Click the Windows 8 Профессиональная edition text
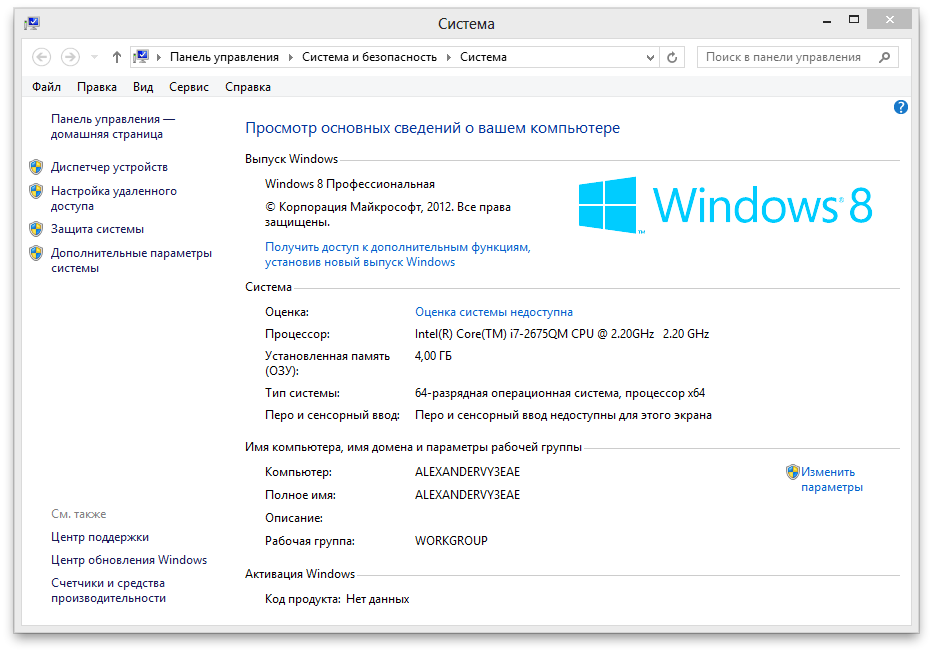Viewport: 933px width, 653px height. tap(350, 184)
